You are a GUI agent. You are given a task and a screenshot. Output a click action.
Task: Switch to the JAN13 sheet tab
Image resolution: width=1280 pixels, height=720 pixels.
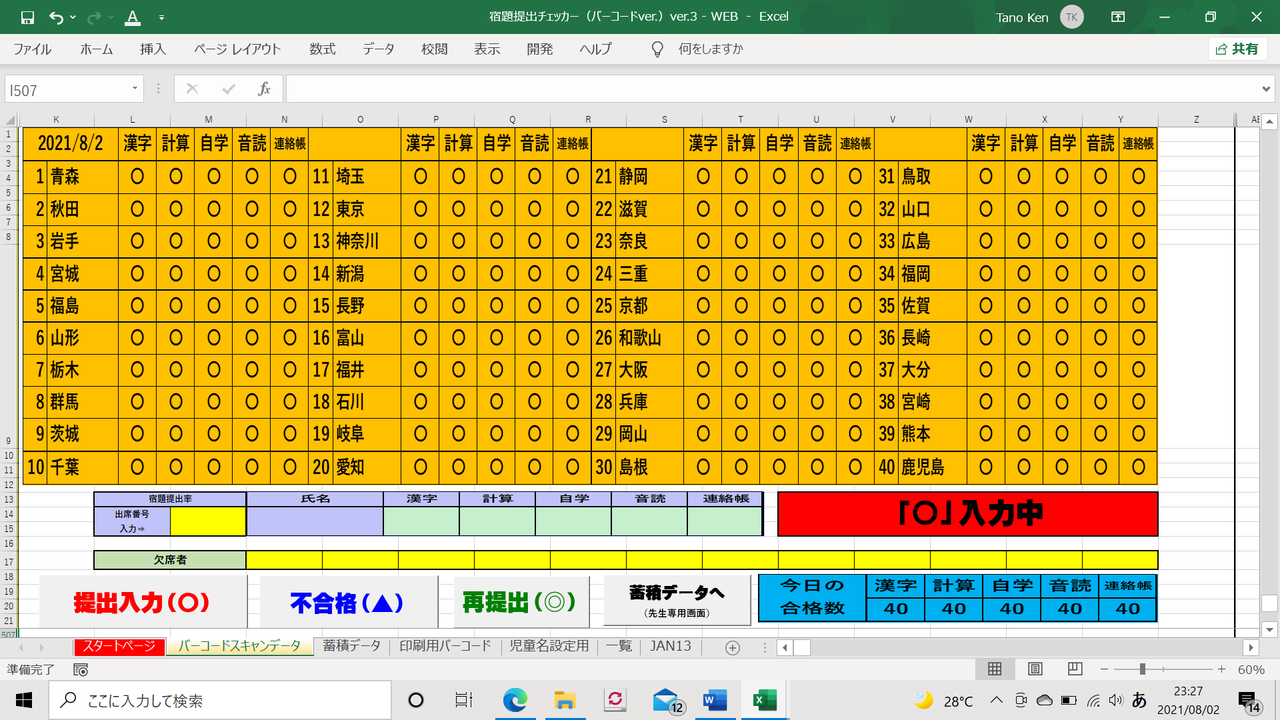(x=670, y=647)
